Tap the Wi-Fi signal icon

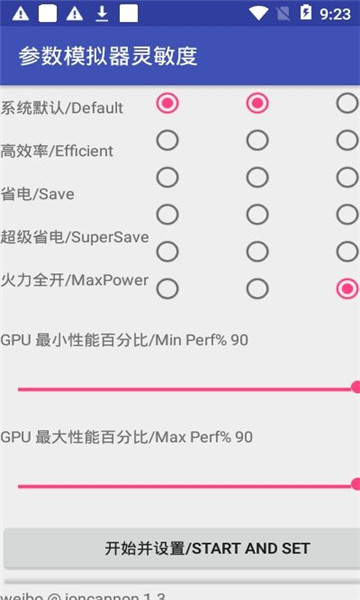(259, 13)
